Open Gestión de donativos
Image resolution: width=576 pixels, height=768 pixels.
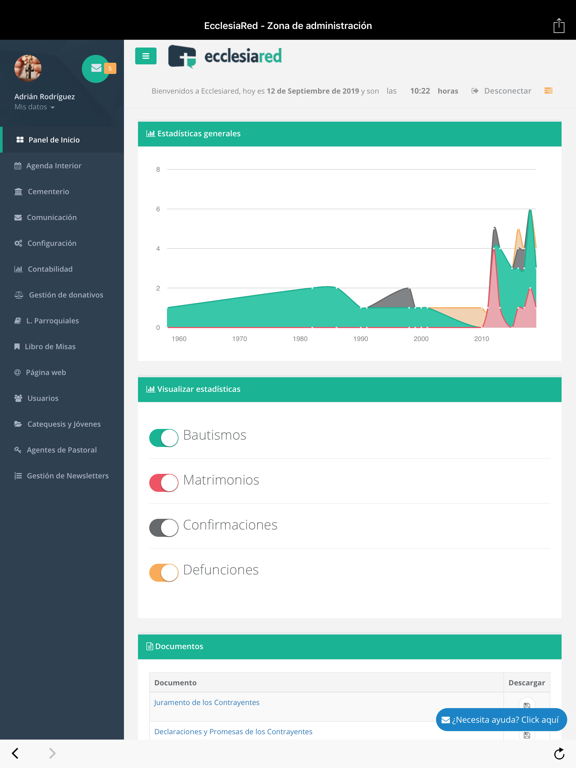tap(62, 295)
